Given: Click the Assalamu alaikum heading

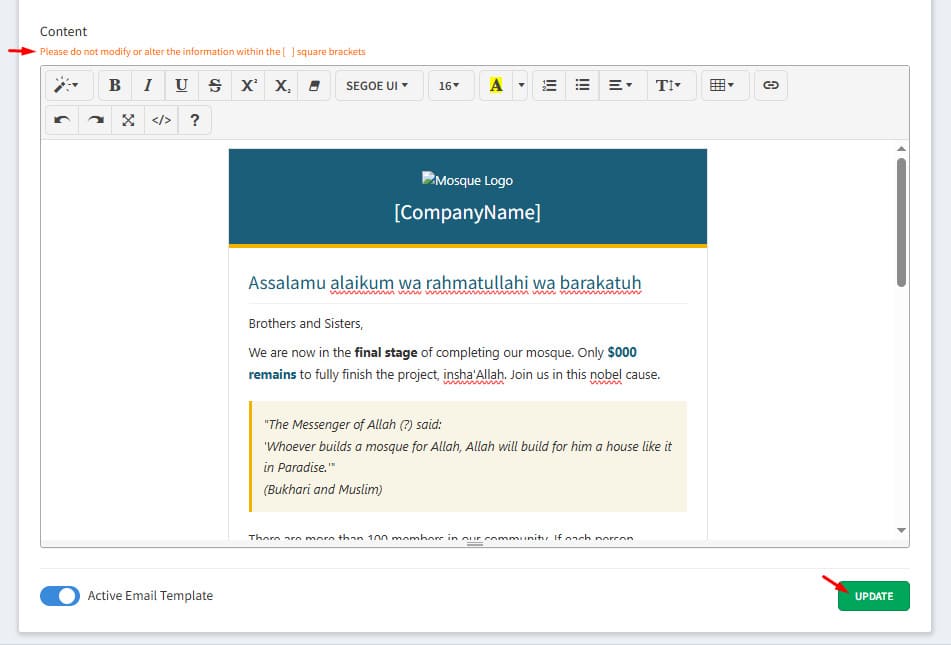Looking at the screenshot, I should [x=445, y=283].
